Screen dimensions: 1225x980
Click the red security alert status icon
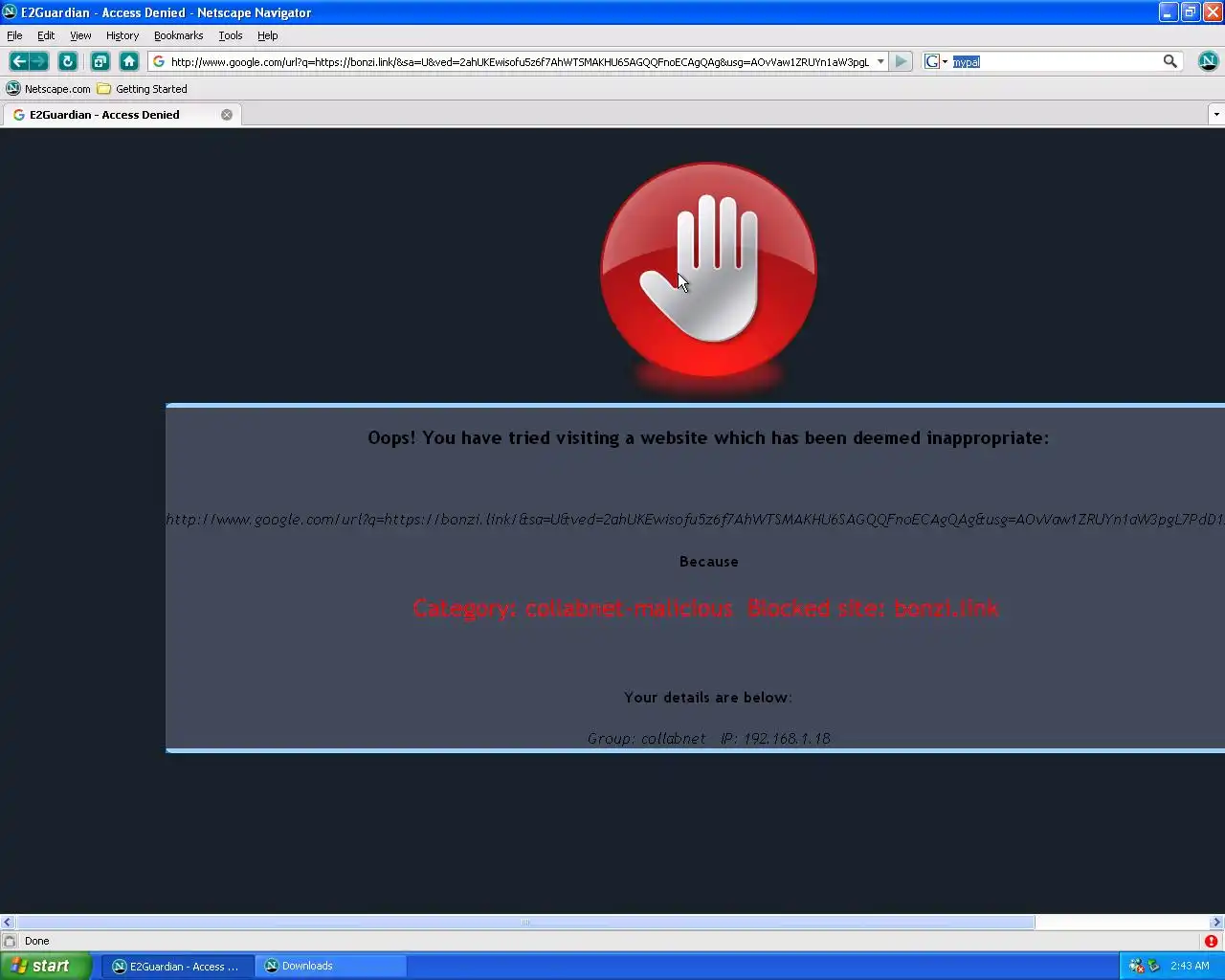1211,941
